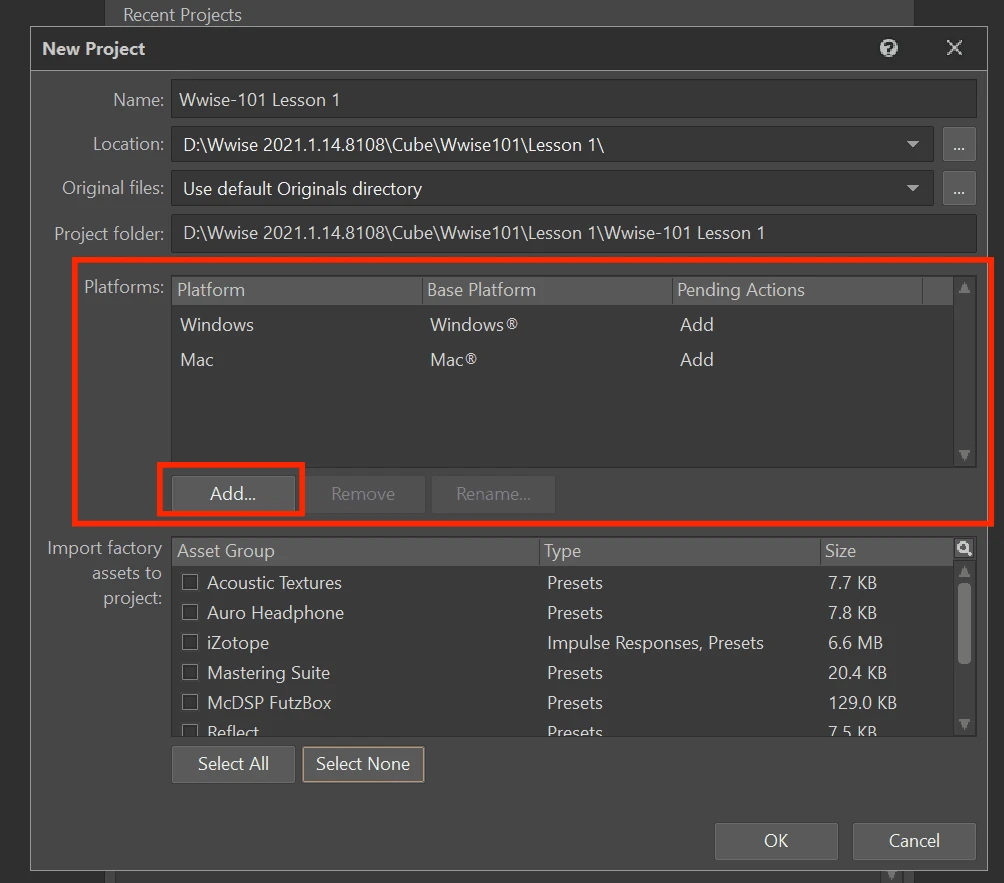Screen dimensions: 1004x883
Task: Click the Windows® base platform cell
Action: [474, 325]
